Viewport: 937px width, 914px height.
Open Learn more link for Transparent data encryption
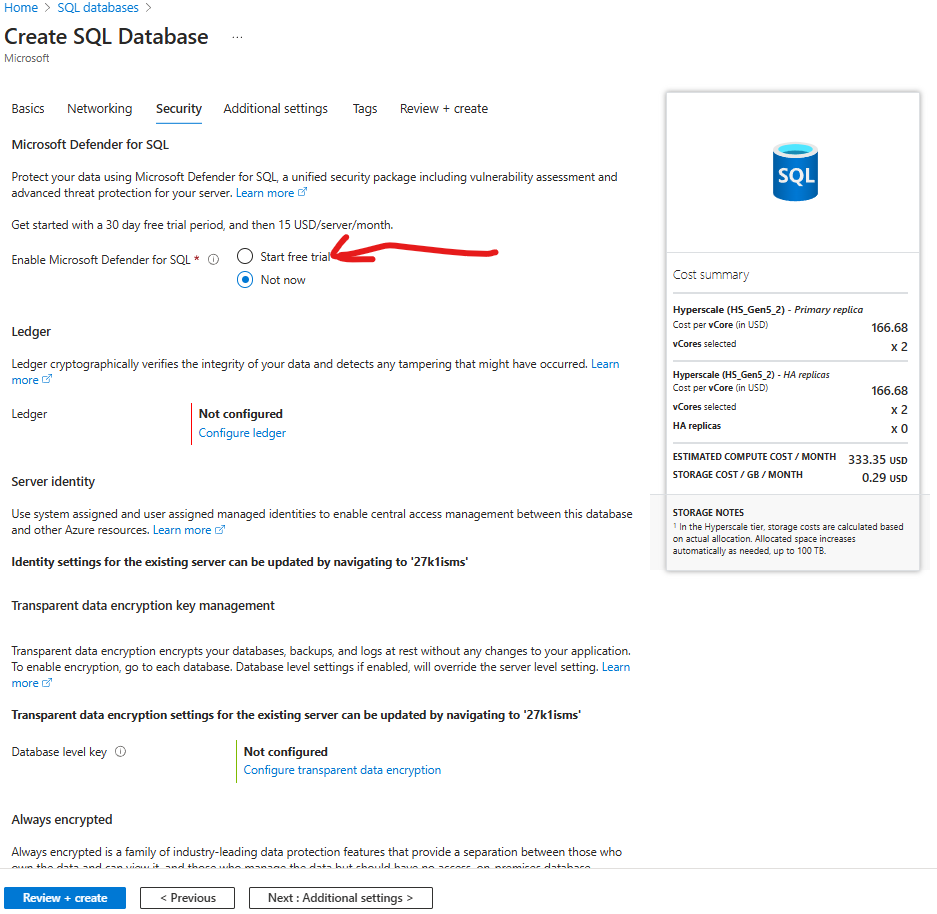tap(616, 667)
